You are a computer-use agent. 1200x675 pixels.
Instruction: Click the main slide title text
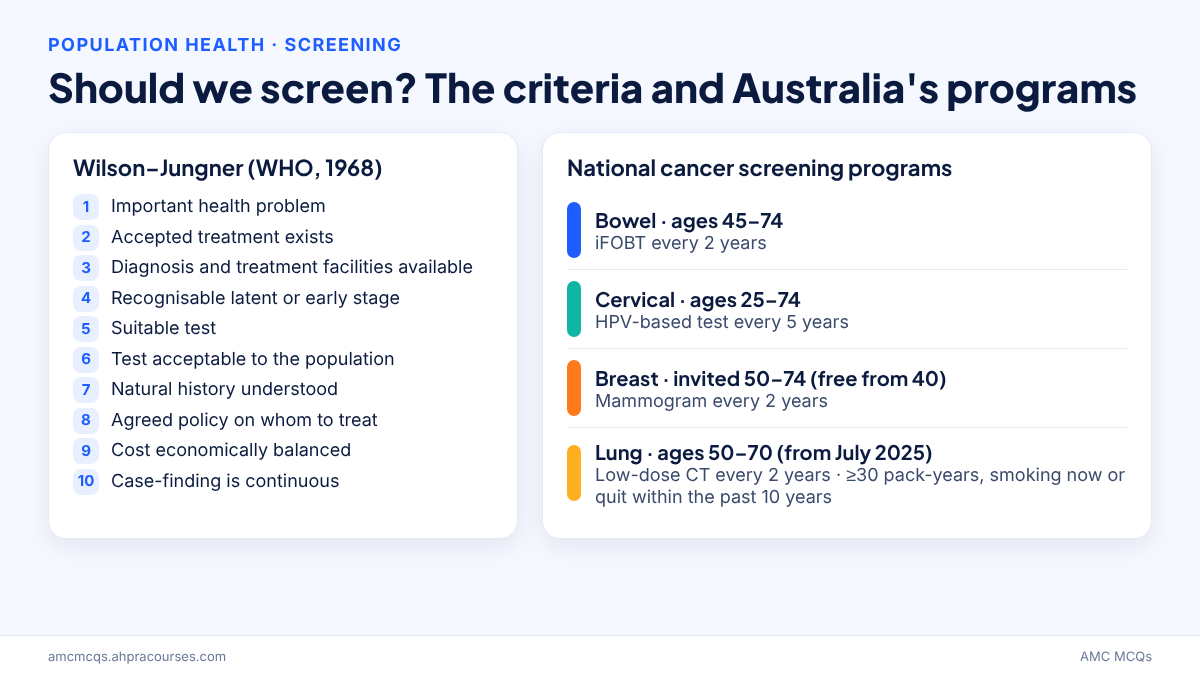(x=592, y=89)
